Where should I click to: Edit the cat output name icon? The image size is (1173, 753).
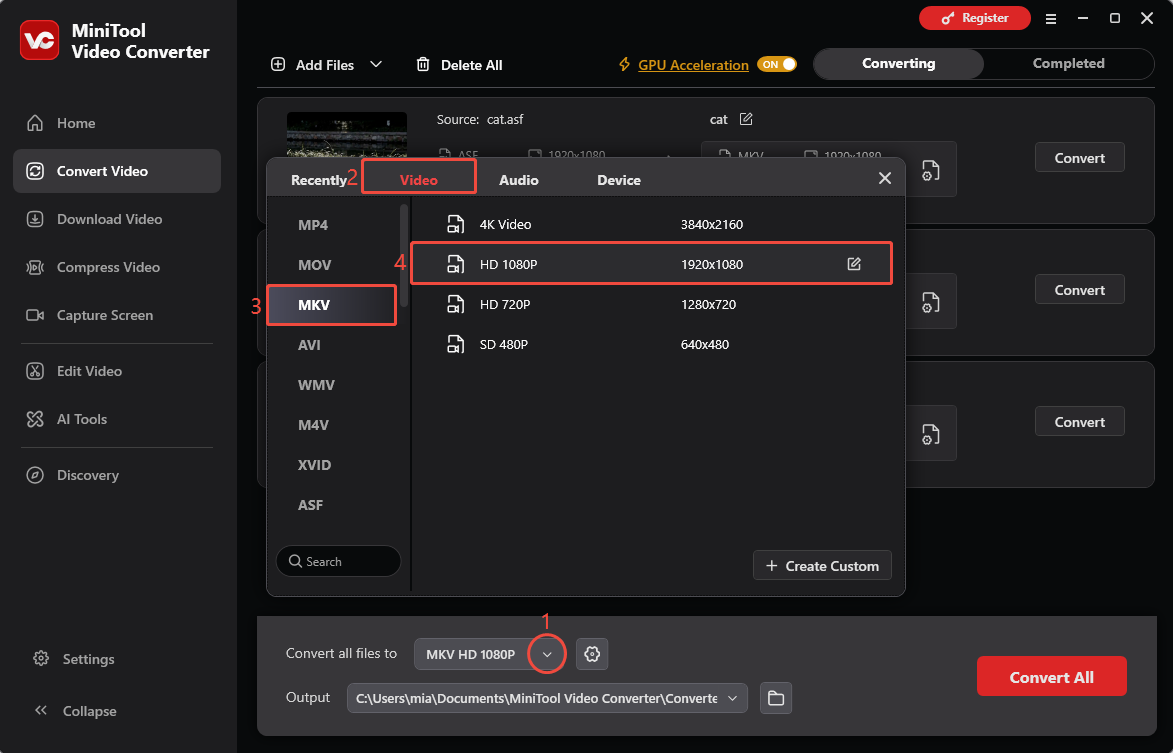coord(746,119)
